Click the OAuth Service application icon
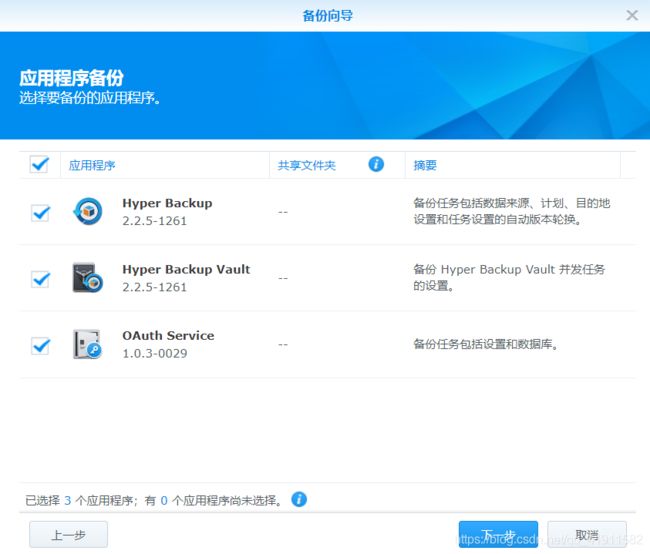This screenshot has width=650, height=554. point(87,344)
